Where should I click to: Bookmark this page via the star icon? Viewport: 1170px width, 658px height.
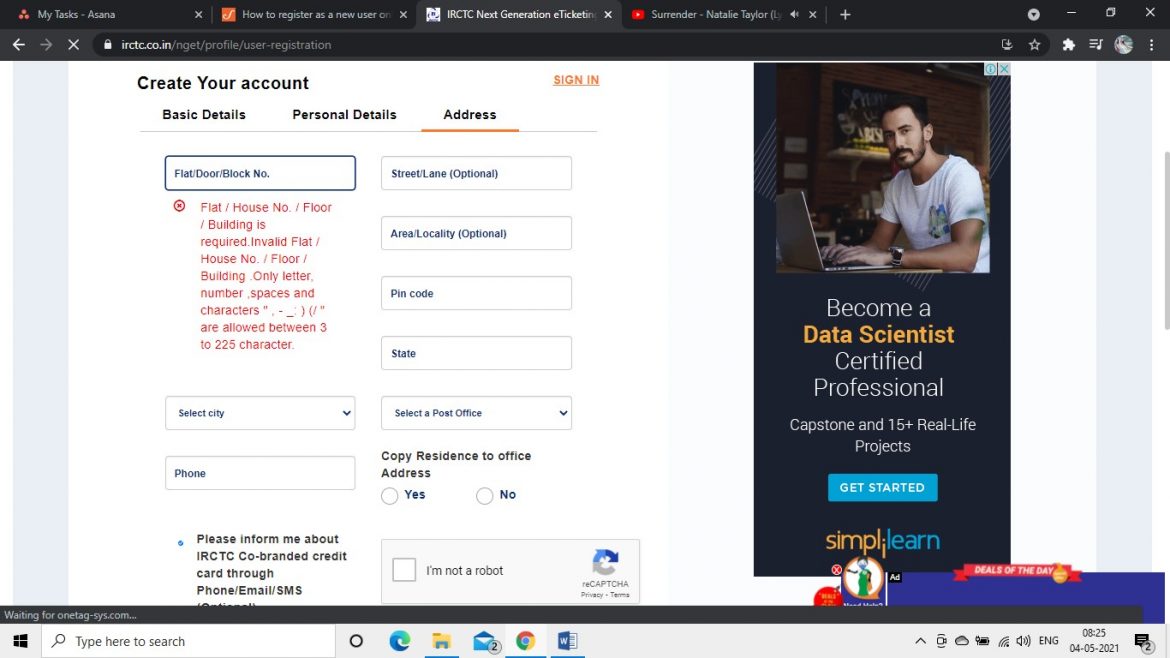[1035, 45]
